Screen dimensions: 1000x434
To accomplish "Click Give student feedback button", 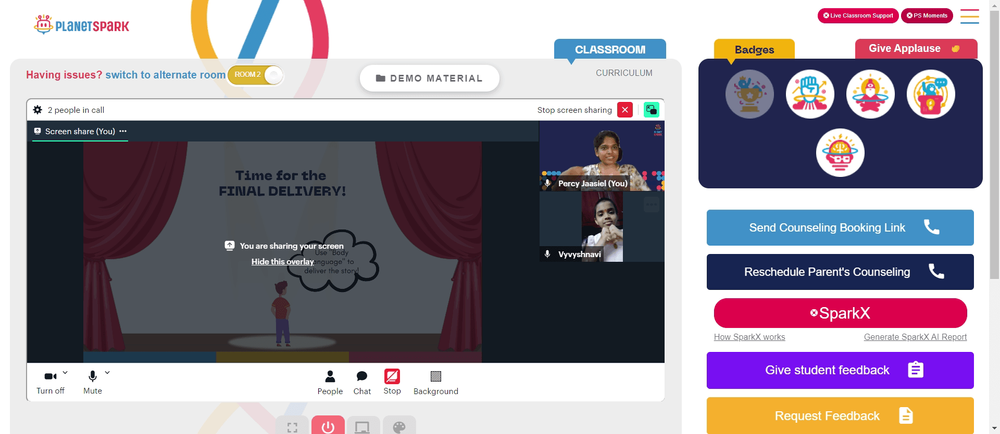I will coord(840,370).
